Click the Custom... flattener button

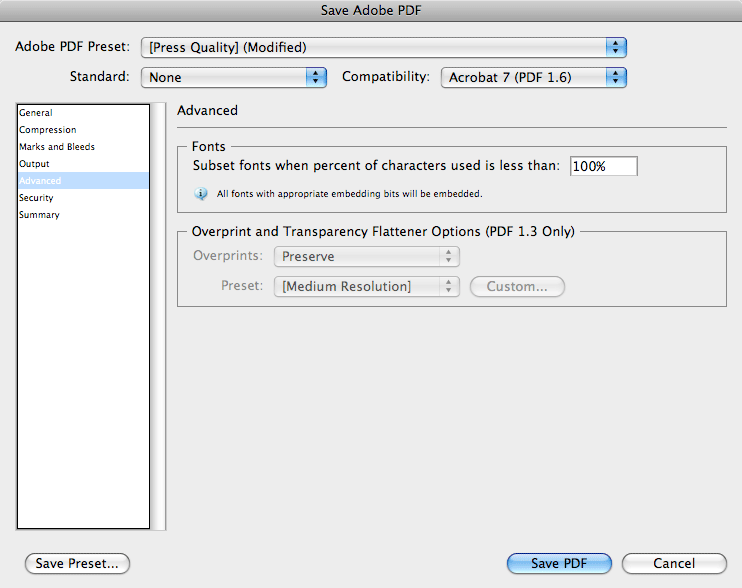click(x=517, y=286)
